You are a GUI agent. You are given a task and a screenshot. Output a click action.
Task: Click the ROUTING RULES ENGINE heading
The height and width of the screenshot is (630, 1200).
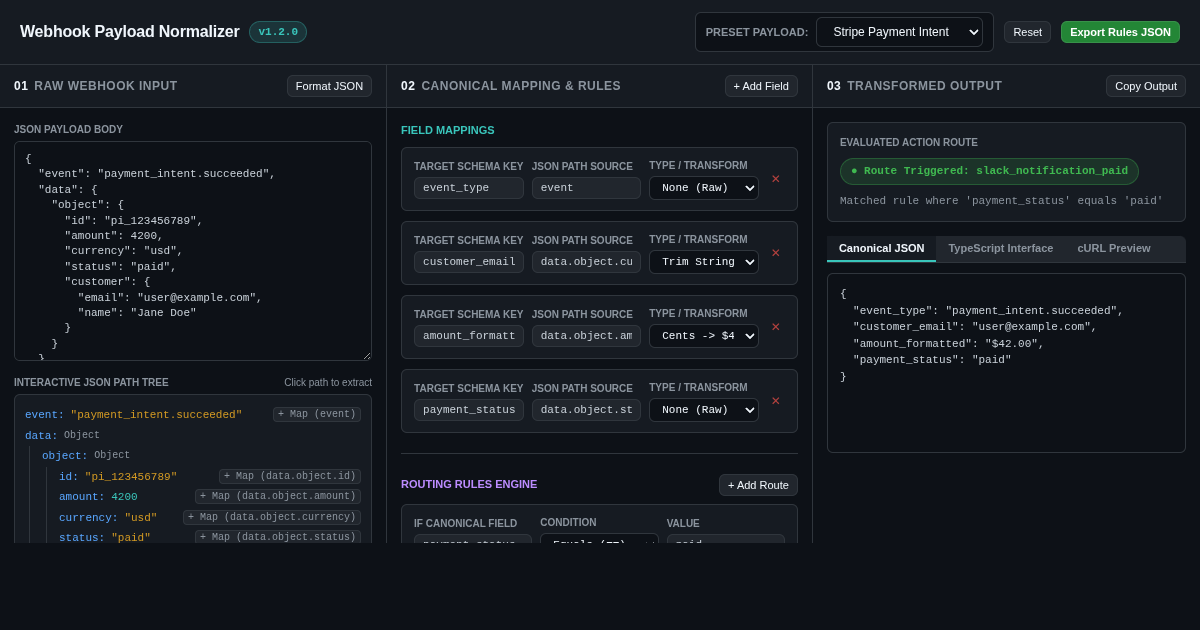pyautogui.click(x=469, y=484)
